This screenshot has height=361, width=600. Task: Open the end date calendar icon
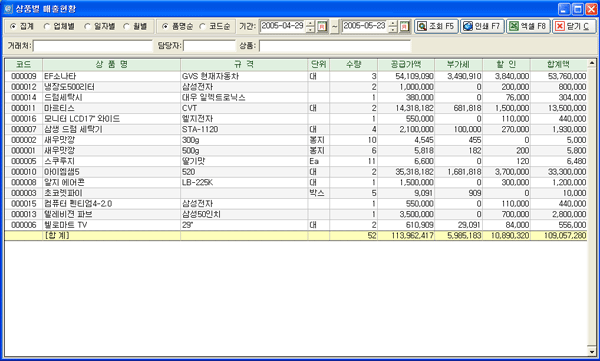pyautogui.click(x=404, y=26)
